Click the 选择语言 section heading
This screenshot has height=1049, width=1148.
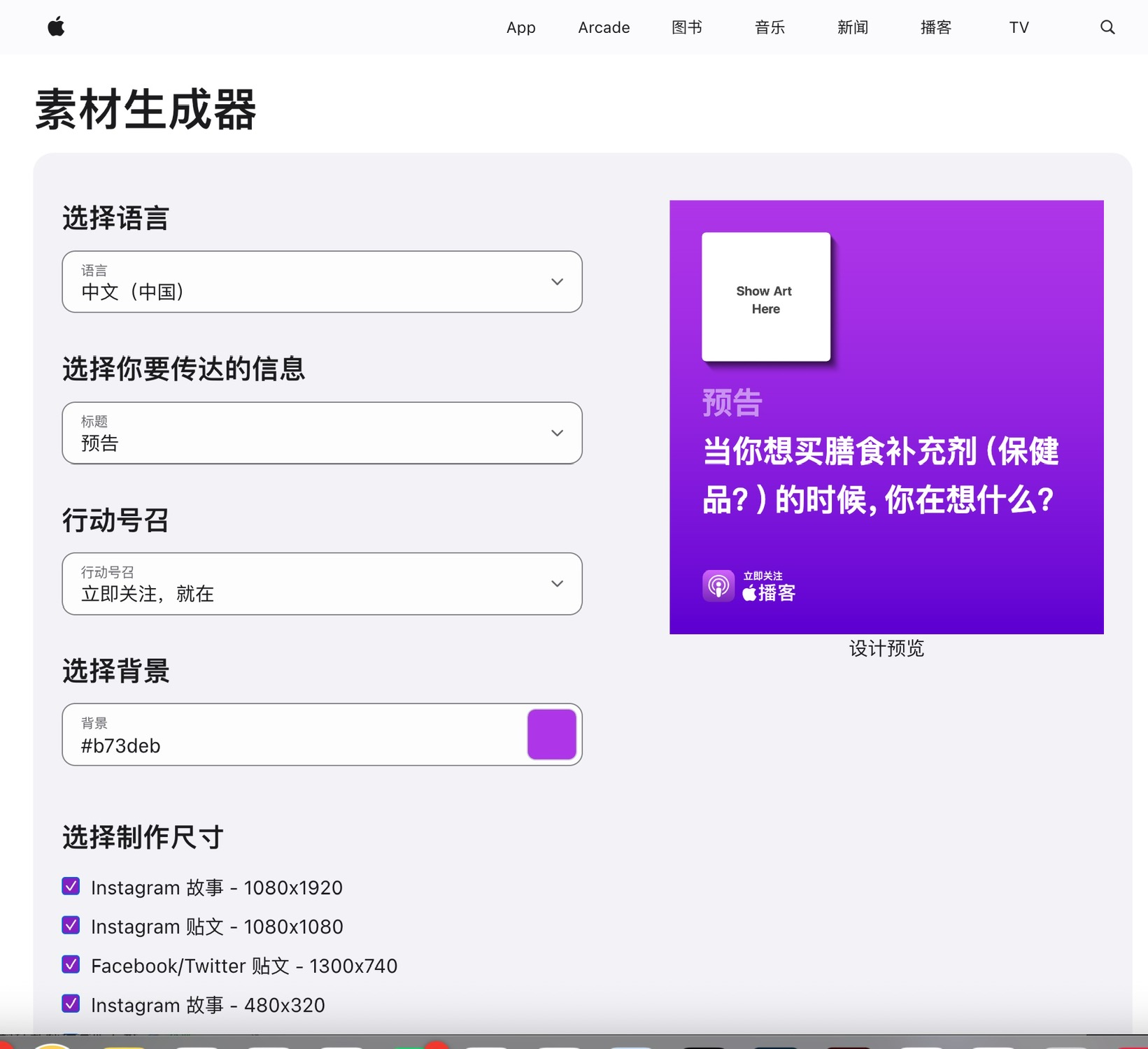(115, 218)
